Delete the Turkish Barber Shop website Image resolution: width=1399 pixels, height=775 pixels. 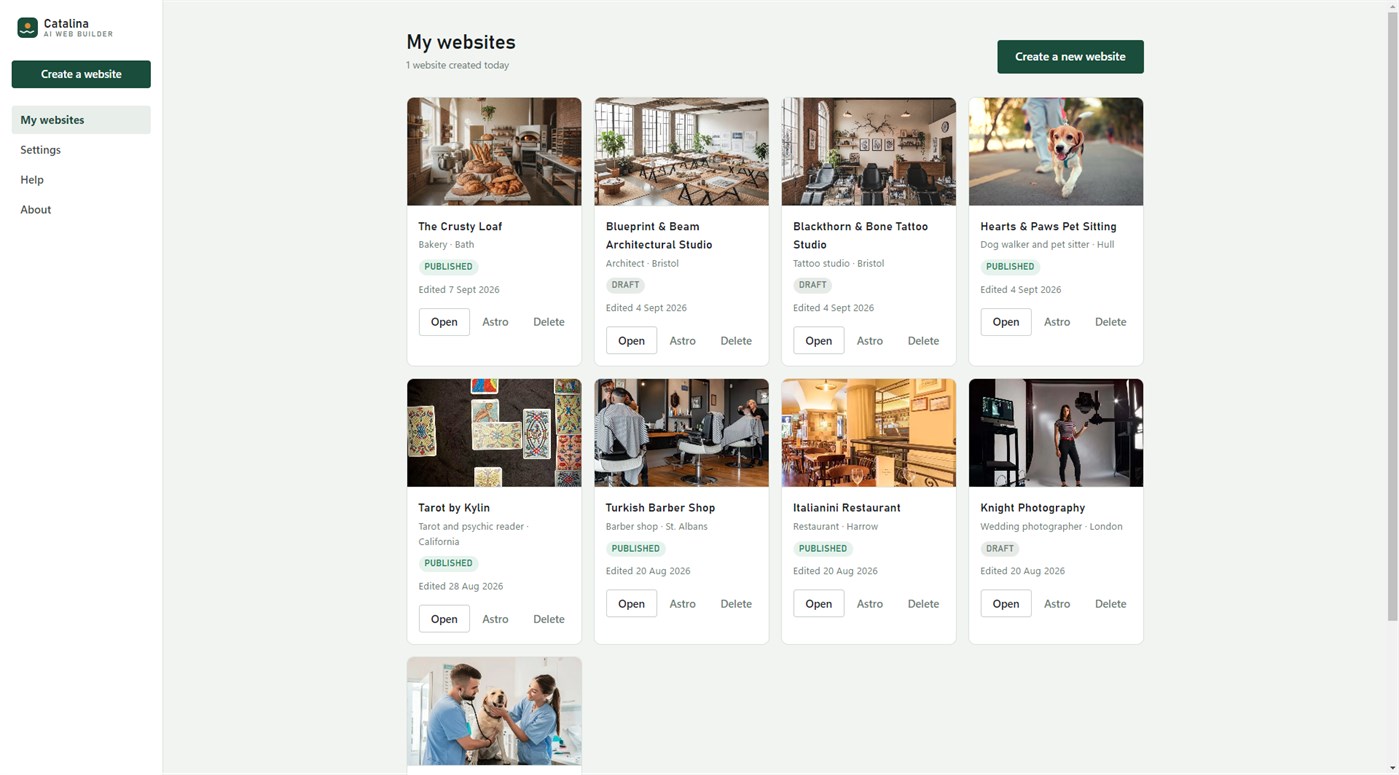(x=736, y=604)
